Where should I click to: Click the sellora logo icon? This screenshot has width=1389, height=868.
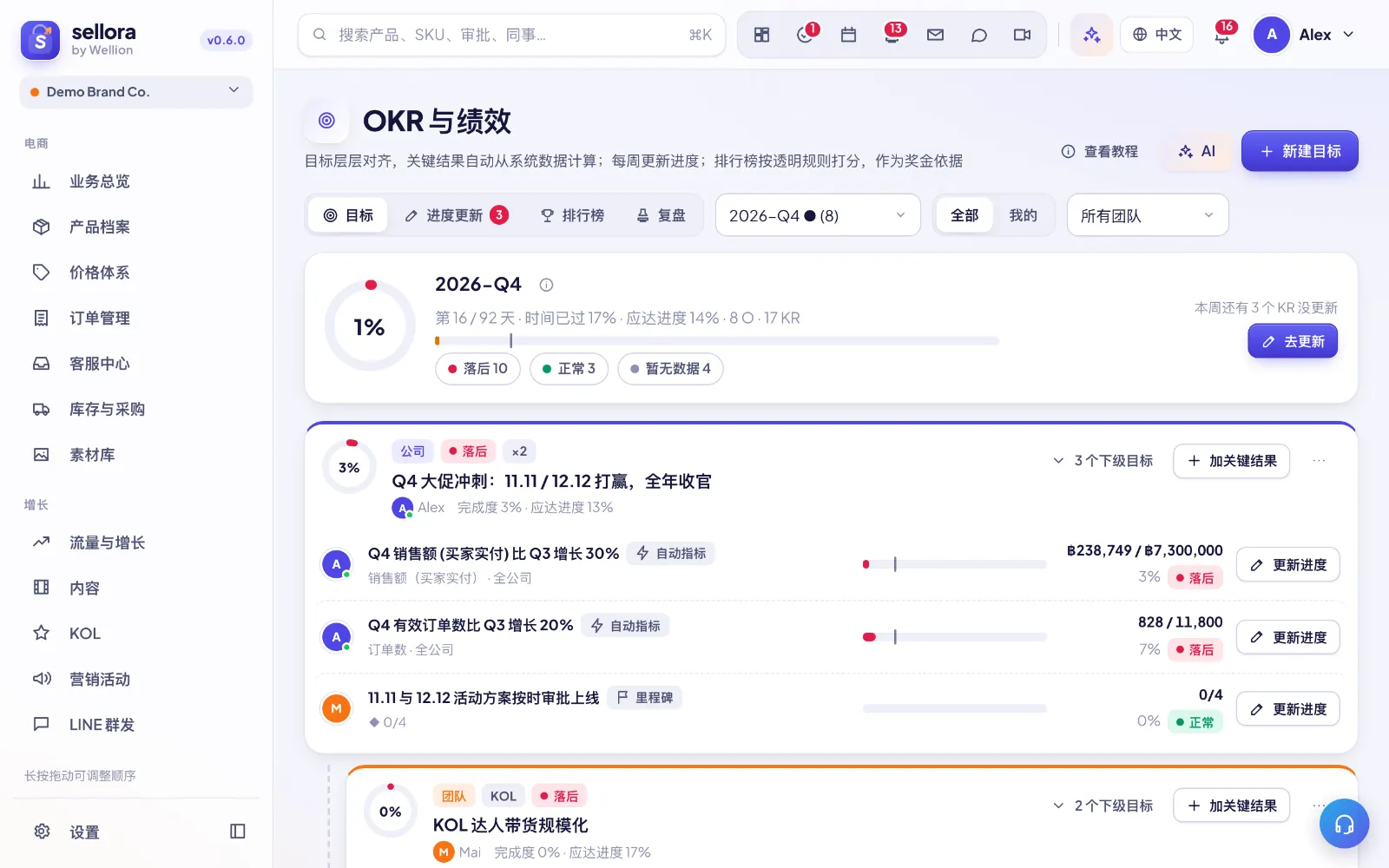[x=40, y=40]
